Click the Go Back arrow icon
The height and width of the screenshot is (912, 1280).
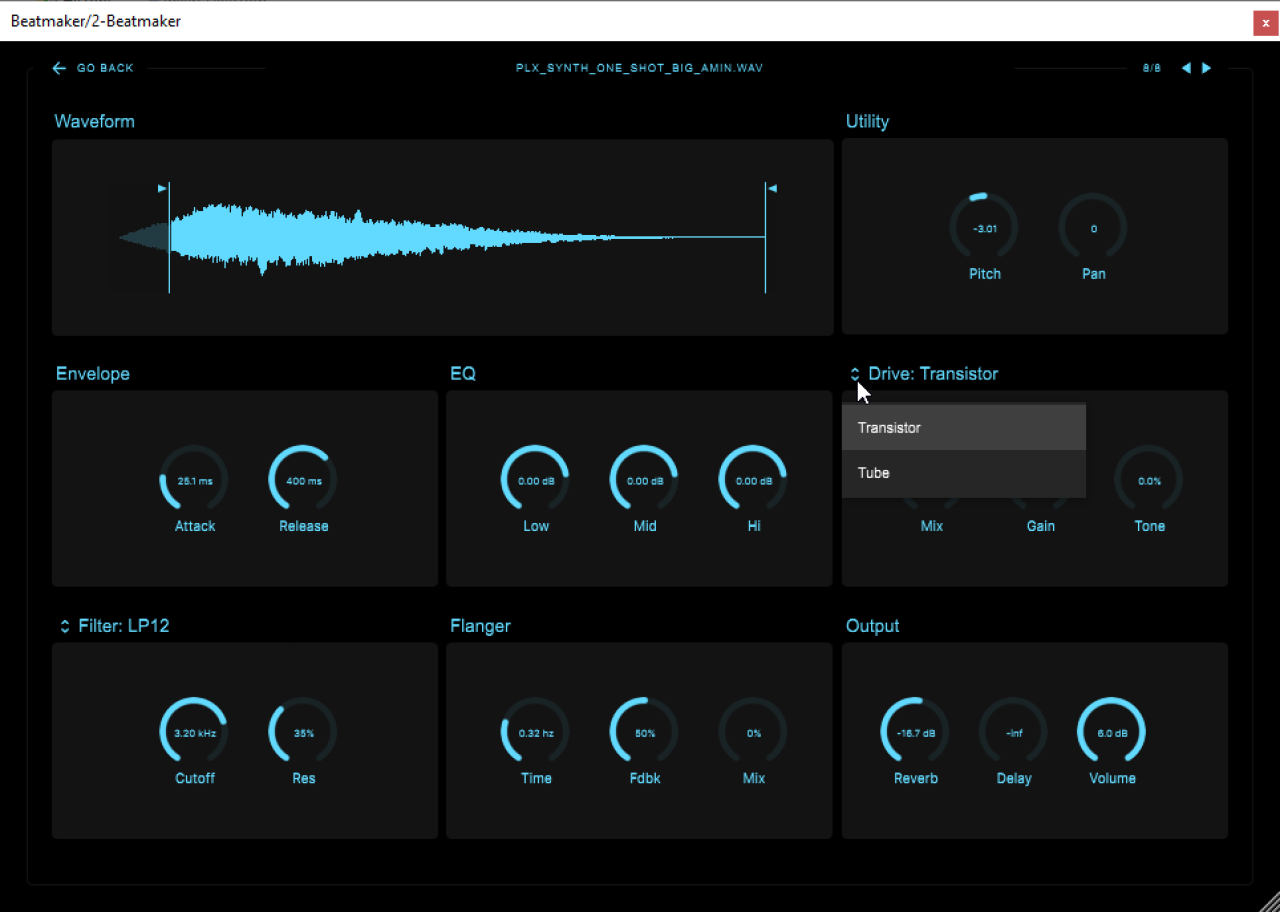pos(59,68)
